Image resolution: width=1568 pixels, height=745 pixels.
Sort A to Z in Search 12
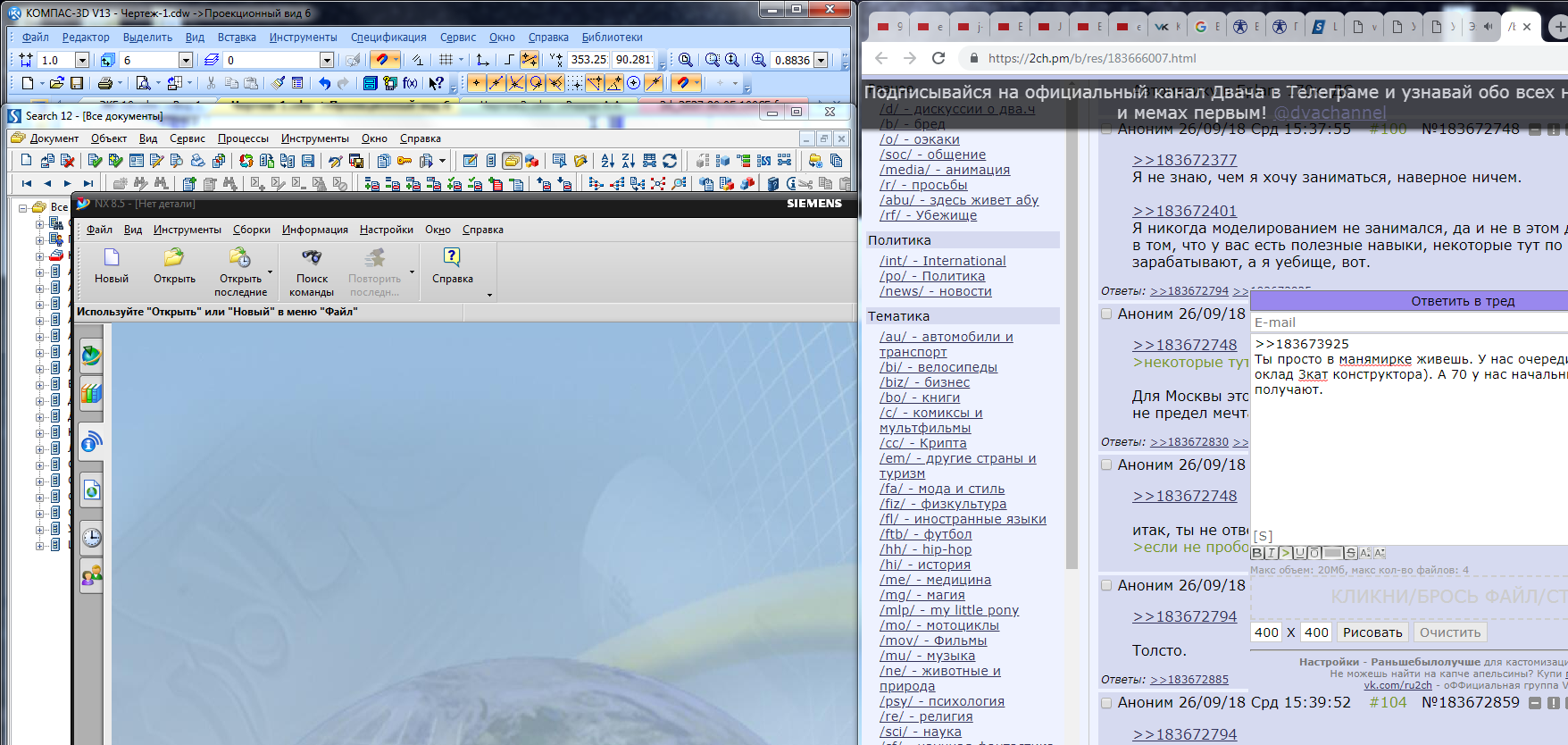608,161
